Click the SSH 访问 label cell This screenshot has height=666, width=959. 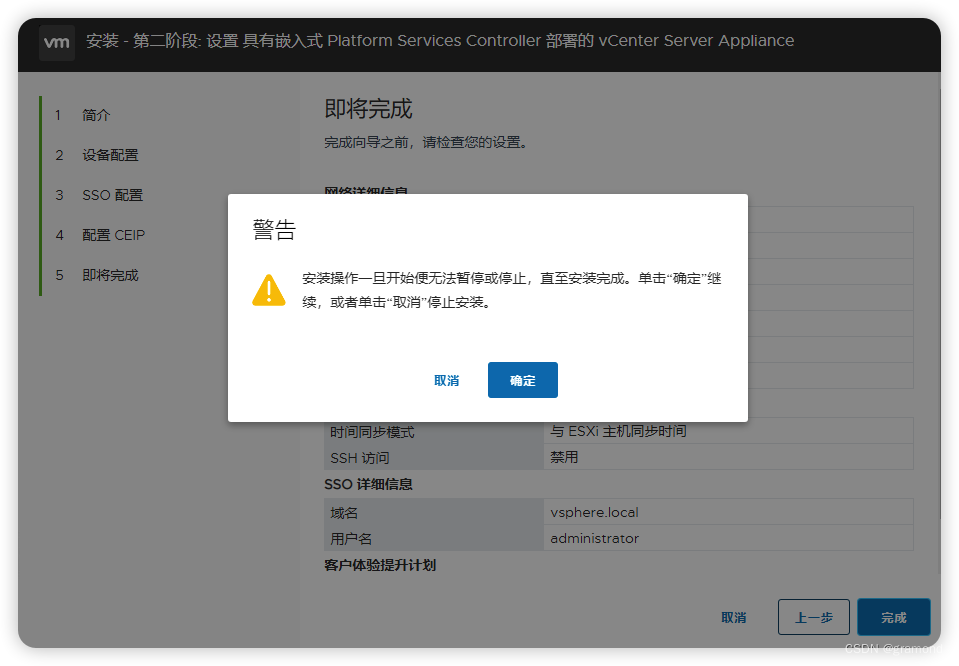click(434, 457)
